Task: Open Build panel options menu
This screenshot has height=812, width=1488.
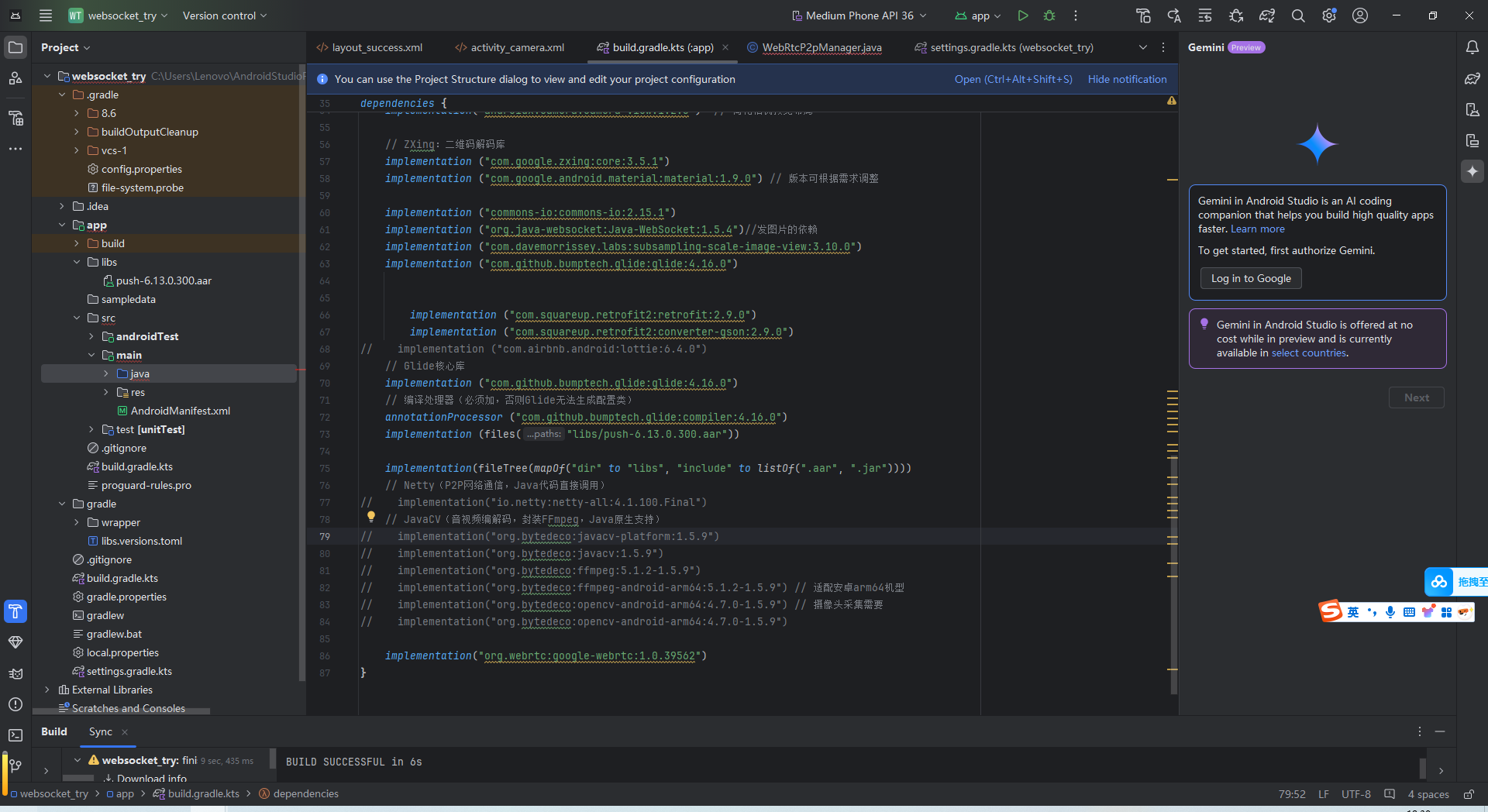Action: tap(1420, 731)
